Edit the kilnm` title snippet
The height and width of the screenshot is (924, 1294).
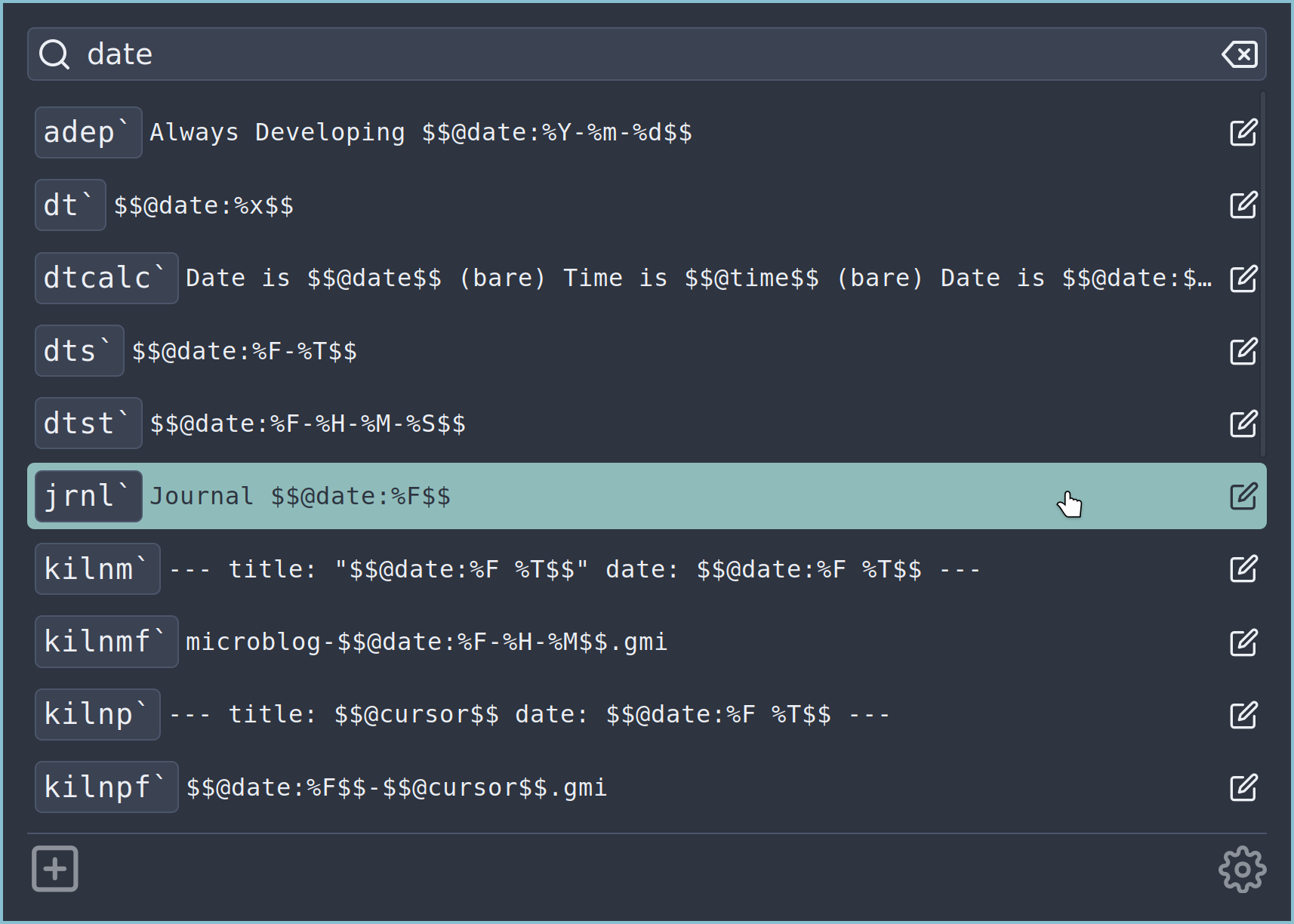point(1243,569)
